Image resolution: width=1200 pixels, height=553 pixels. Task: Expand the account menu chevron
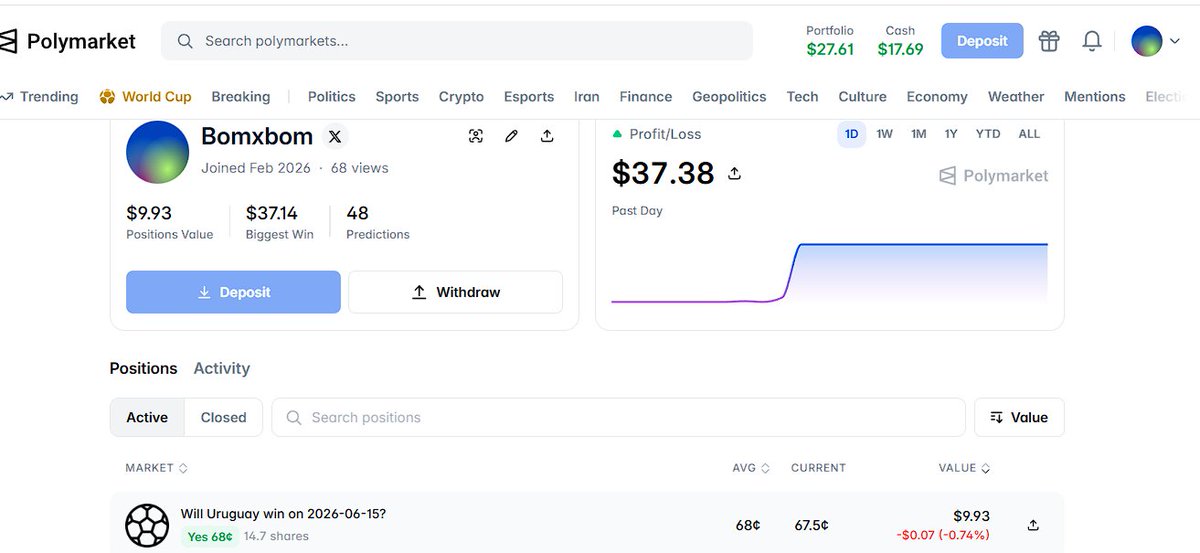coord(1174,41)
